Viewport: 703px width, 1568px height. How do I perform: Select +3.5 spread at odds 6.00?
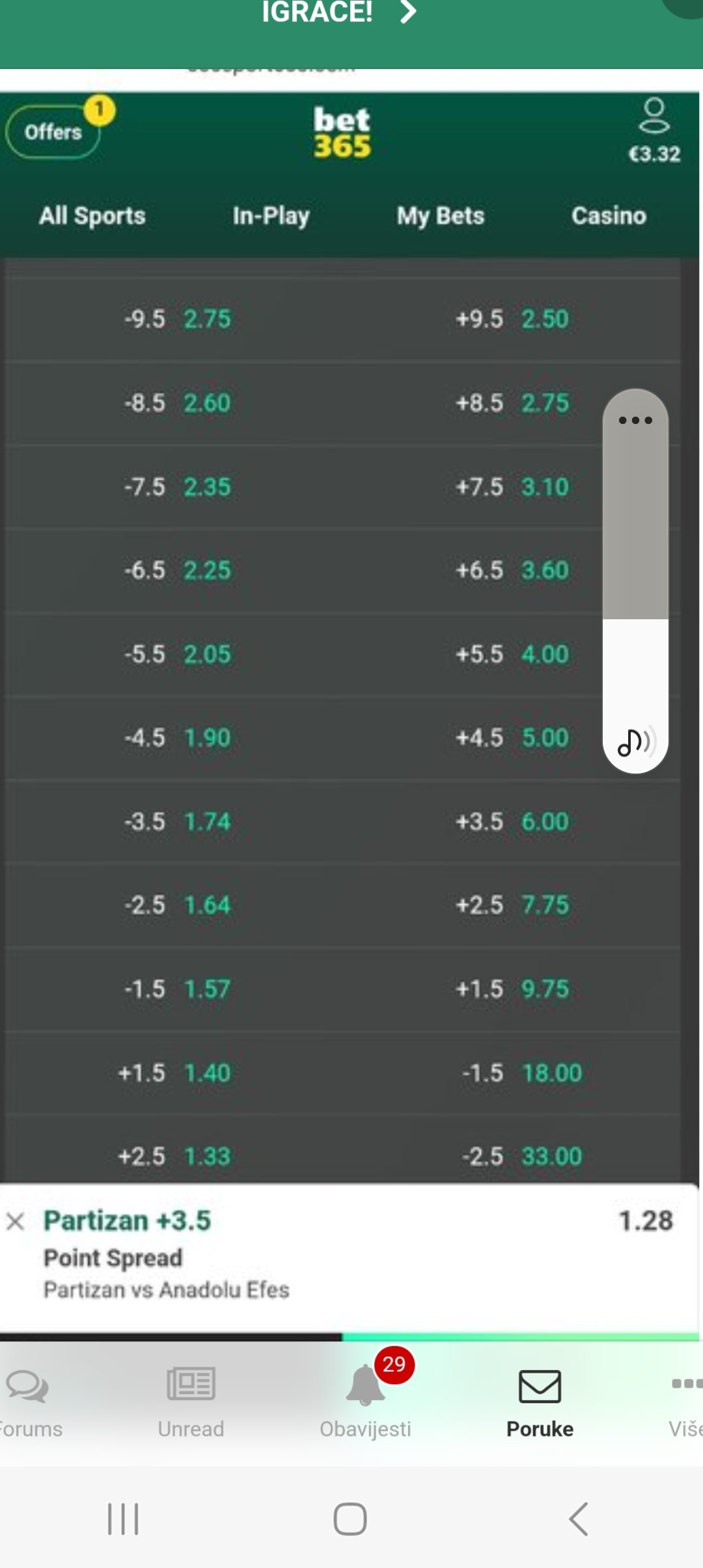click(512, 821)
